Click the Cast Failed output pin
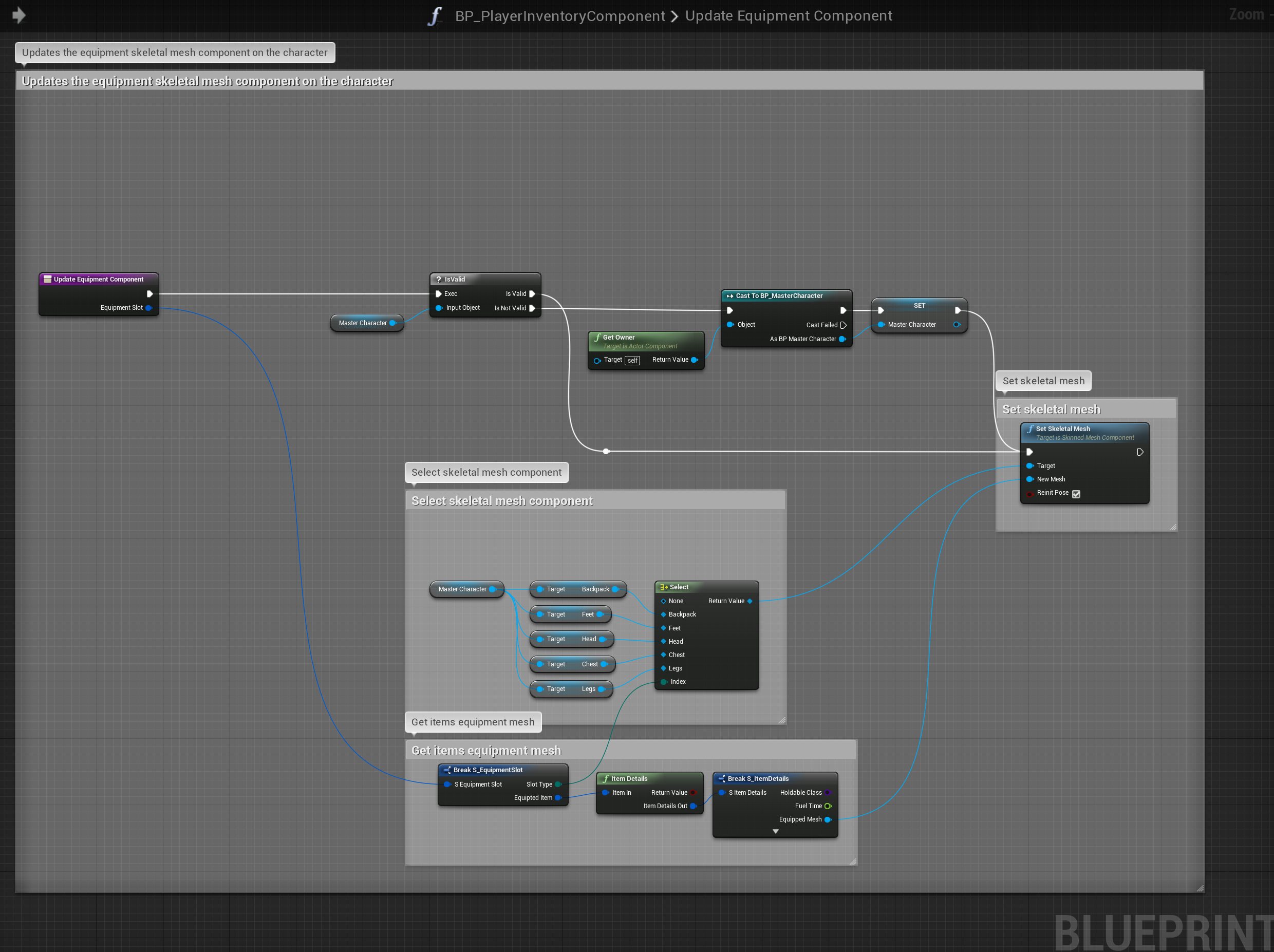Viewport: 1274px width, 952px height. point(843,325)
